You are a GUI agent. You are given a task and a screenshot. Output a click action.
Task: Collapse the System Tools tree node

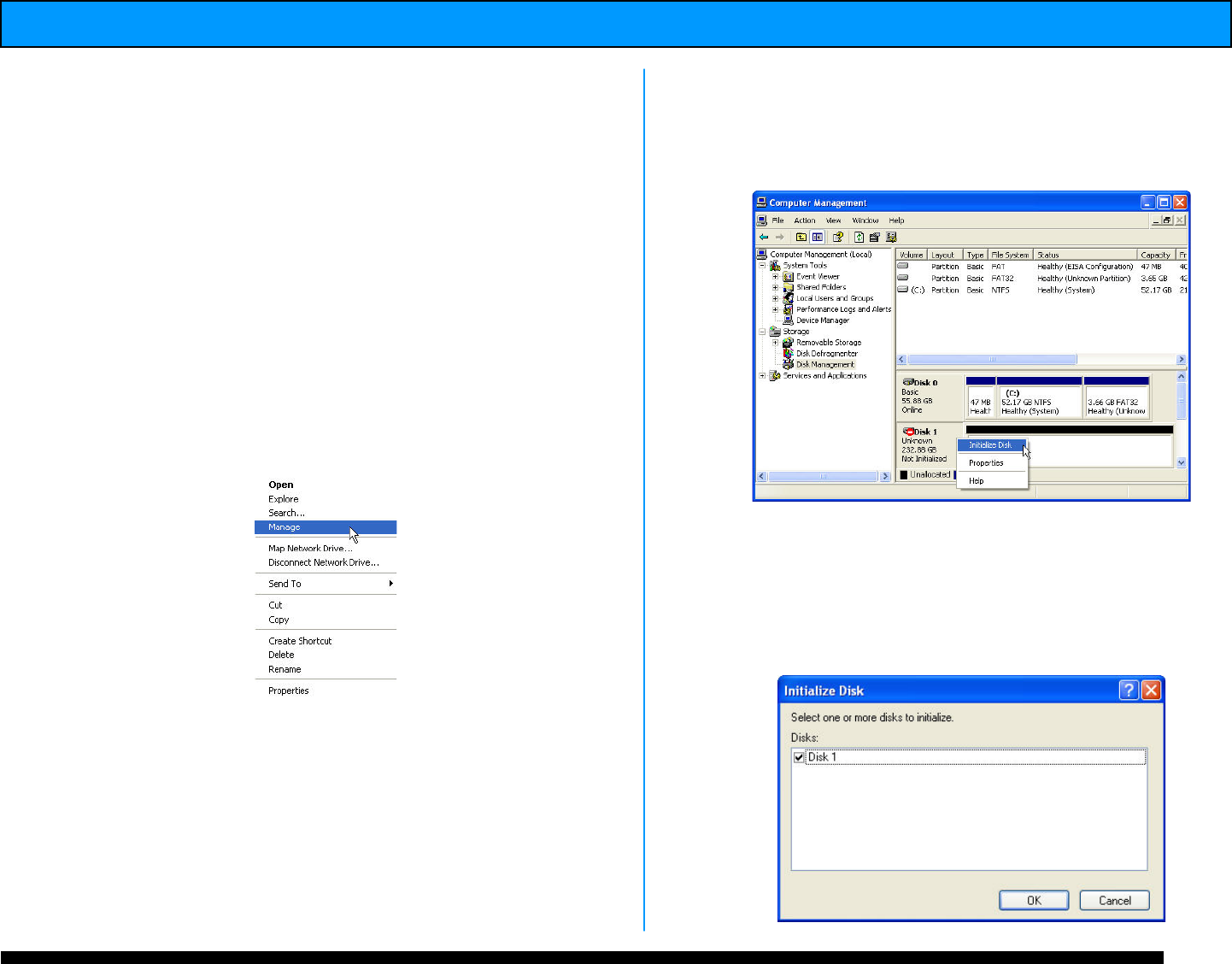[x=763, y=266]
